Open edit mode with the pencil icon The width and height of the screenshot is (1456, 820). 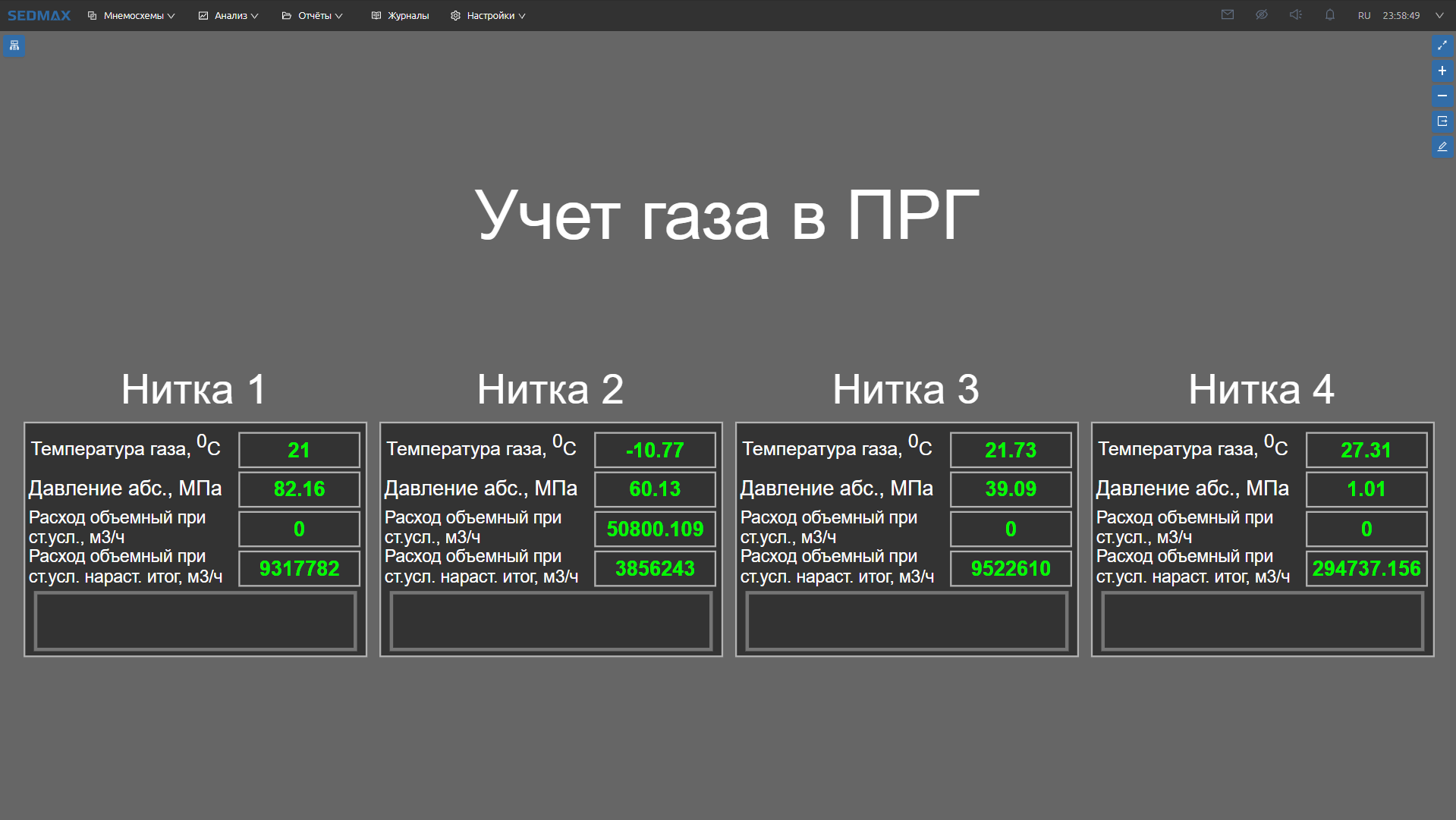pos(1442,146)
